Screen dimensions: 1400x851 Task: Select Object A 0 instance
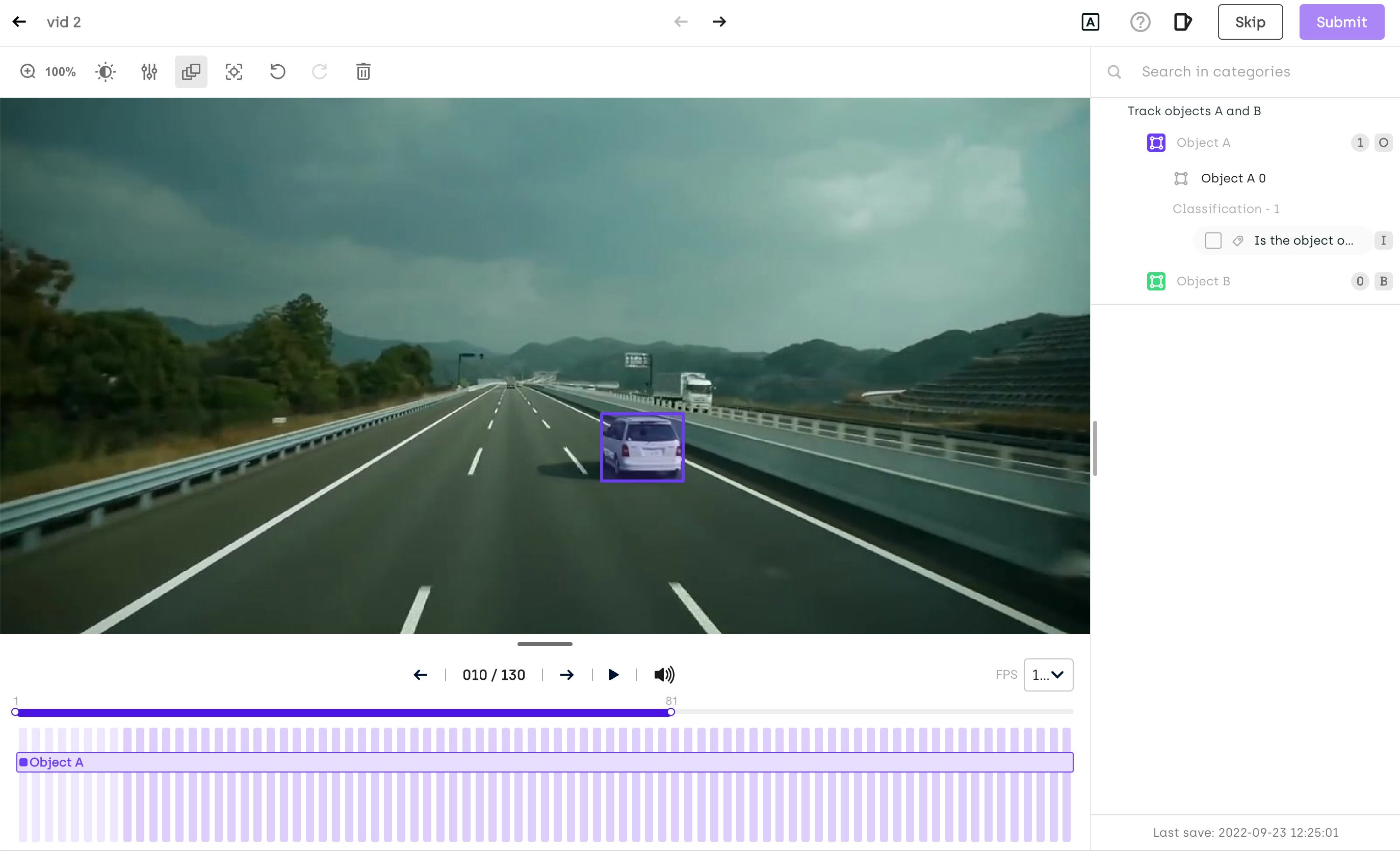tap(1232, 178)
